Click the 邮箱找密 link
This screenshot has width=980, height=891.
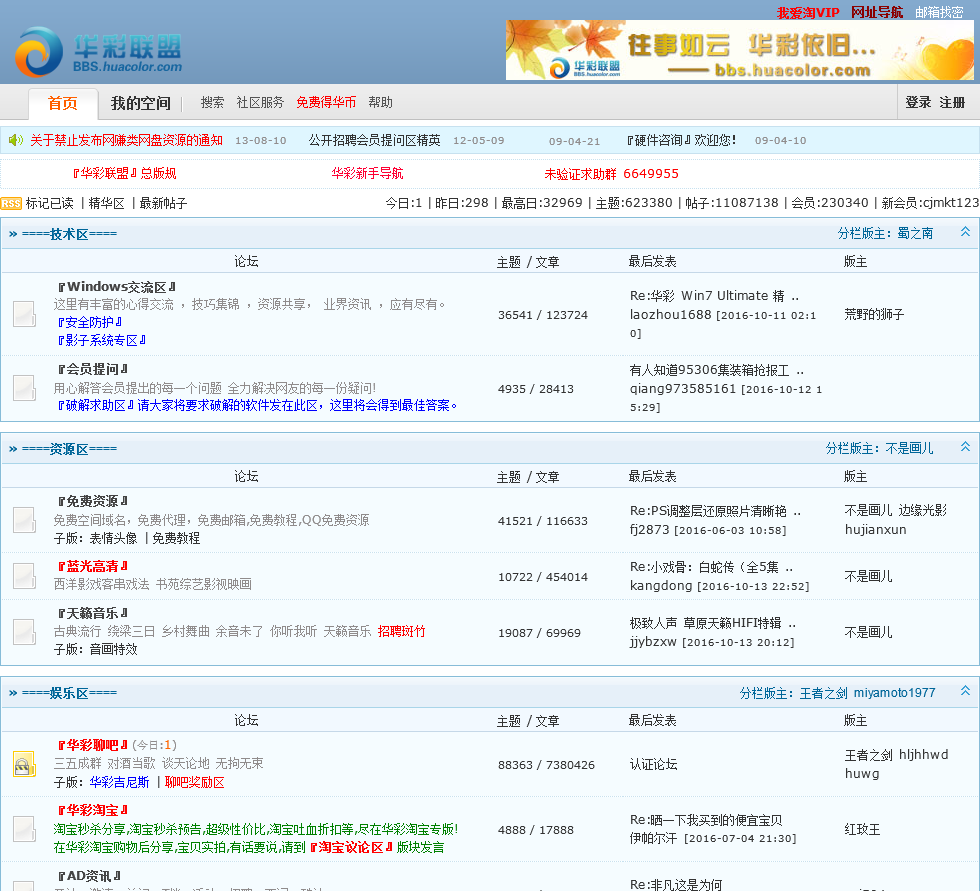[939, 12]
